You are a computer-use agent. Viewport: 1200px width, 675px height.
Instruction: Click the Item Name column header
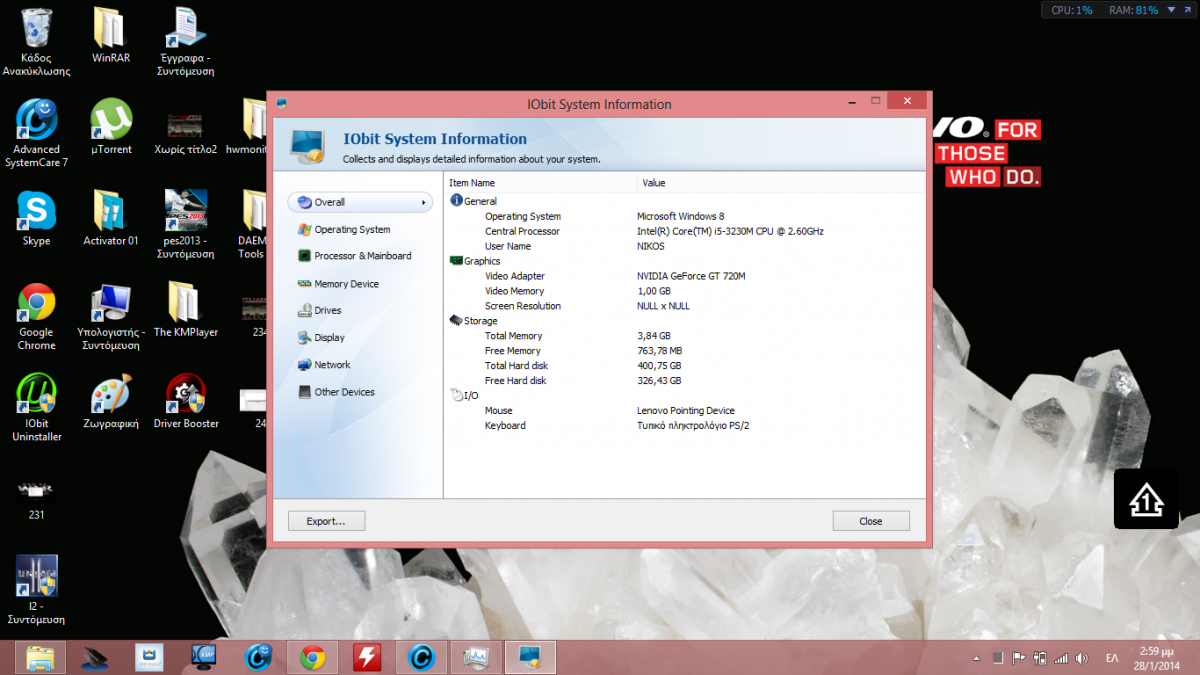[x=541, y=183]
